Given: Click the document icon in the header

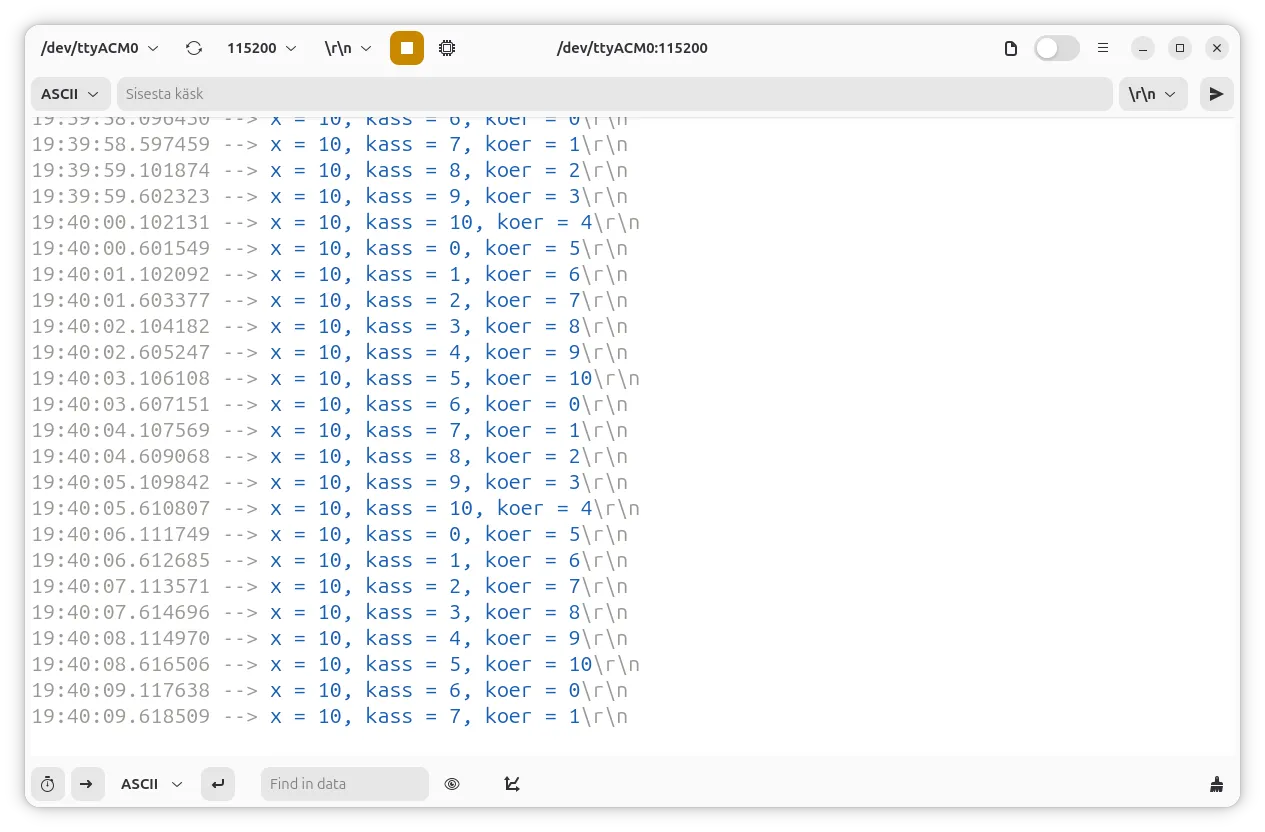Looking at the screenshot, I should tap(1011, 48).
